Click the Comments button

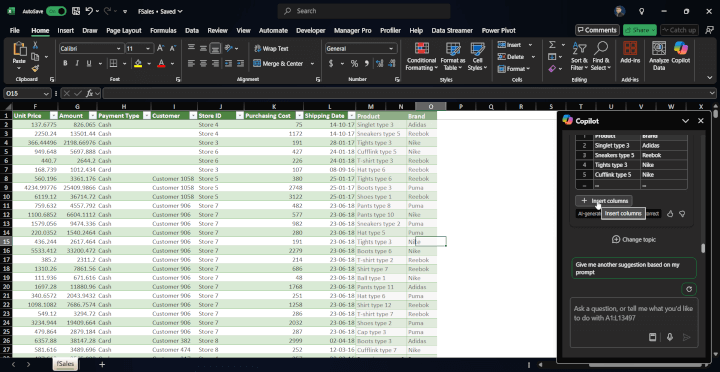597,30
